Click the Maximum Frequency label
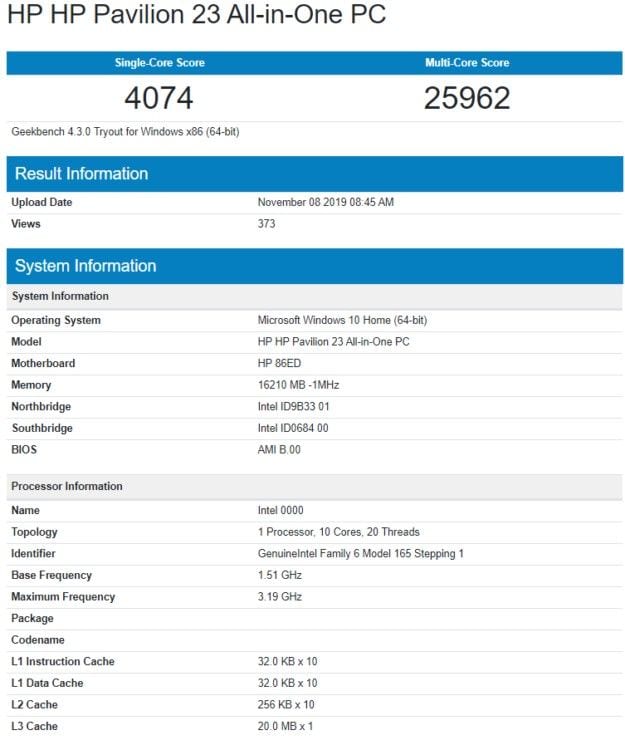Viewport: 625px width, 740px height. point(63,597)
